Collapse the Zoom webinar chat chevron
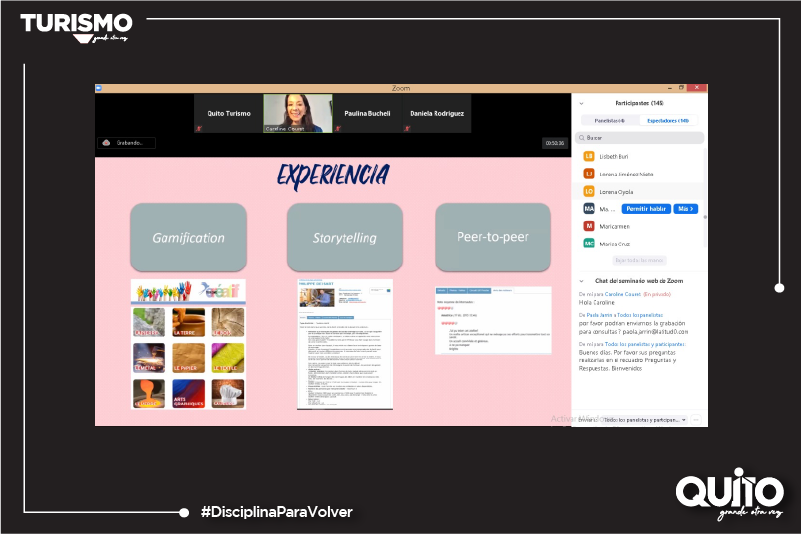 581,281
